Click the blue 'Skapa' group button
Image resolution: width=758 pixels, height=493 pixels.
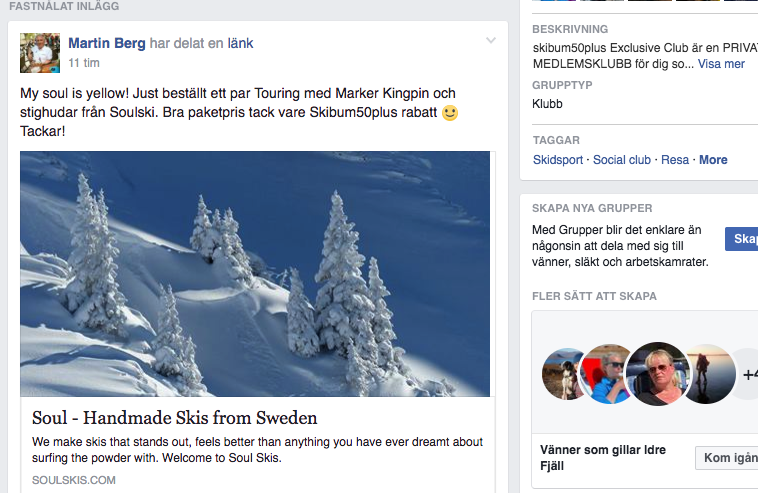tap(743, 239)
